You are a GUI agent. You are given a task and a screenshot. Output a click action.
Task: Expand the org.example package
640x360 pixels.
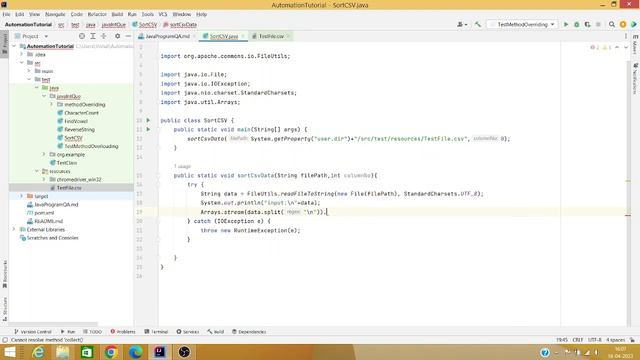[44, 154]
